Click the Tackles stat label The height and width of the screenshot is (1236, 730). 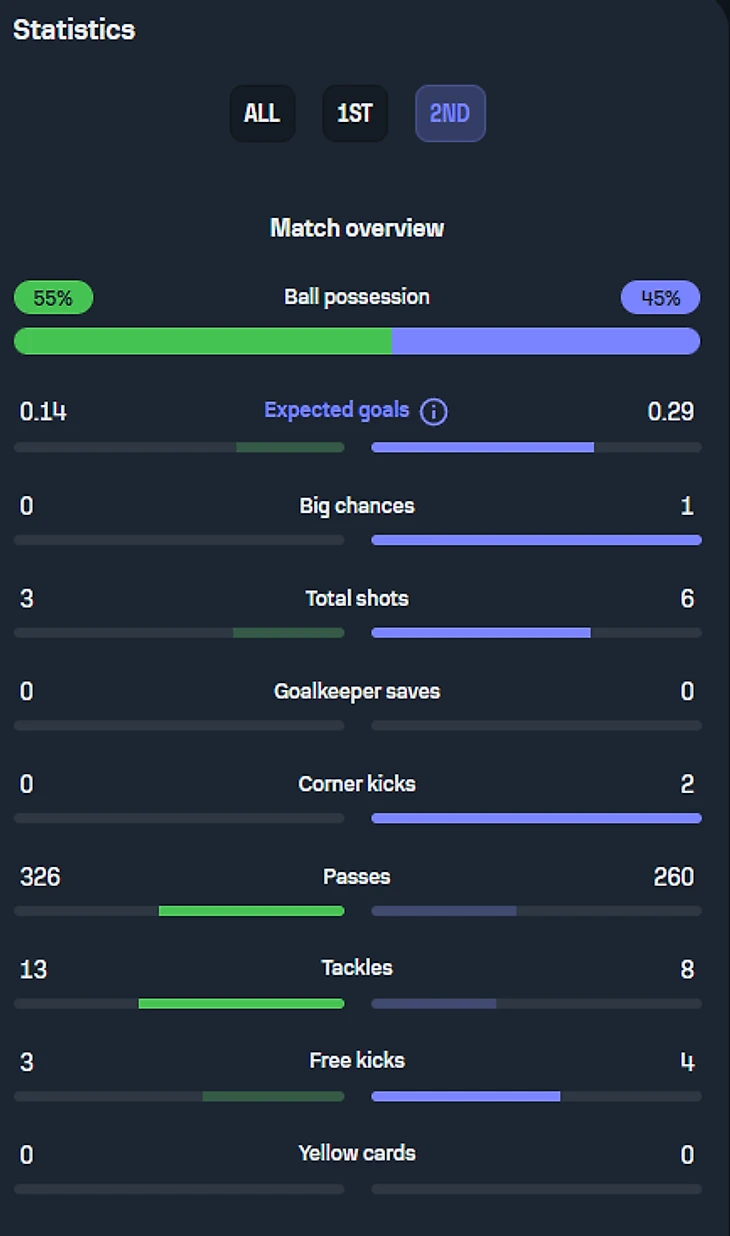pyautogui.click(x=357, y=968)
